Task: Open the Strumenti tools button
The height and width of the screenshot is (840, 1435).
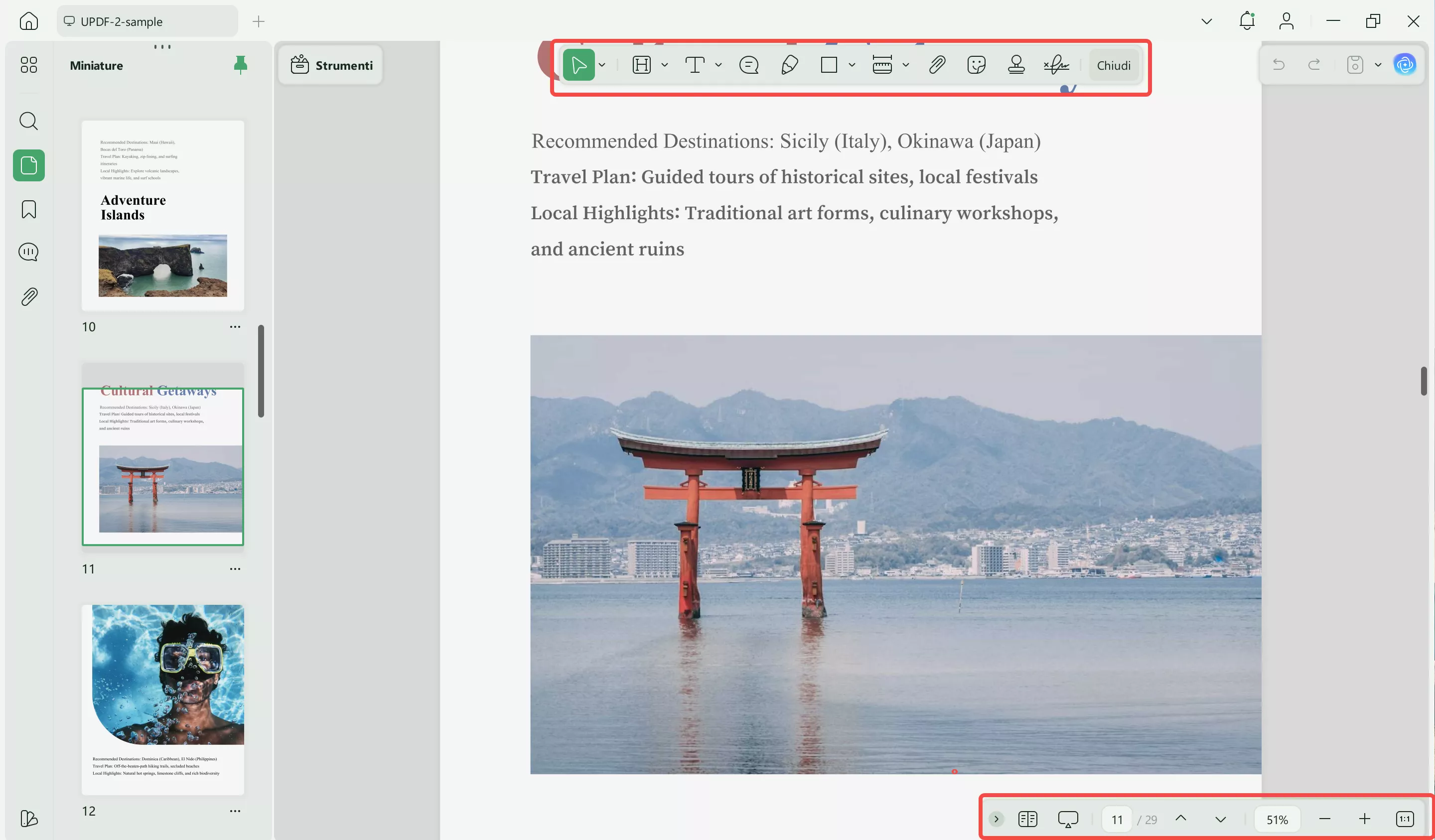Action: [331, 65]
